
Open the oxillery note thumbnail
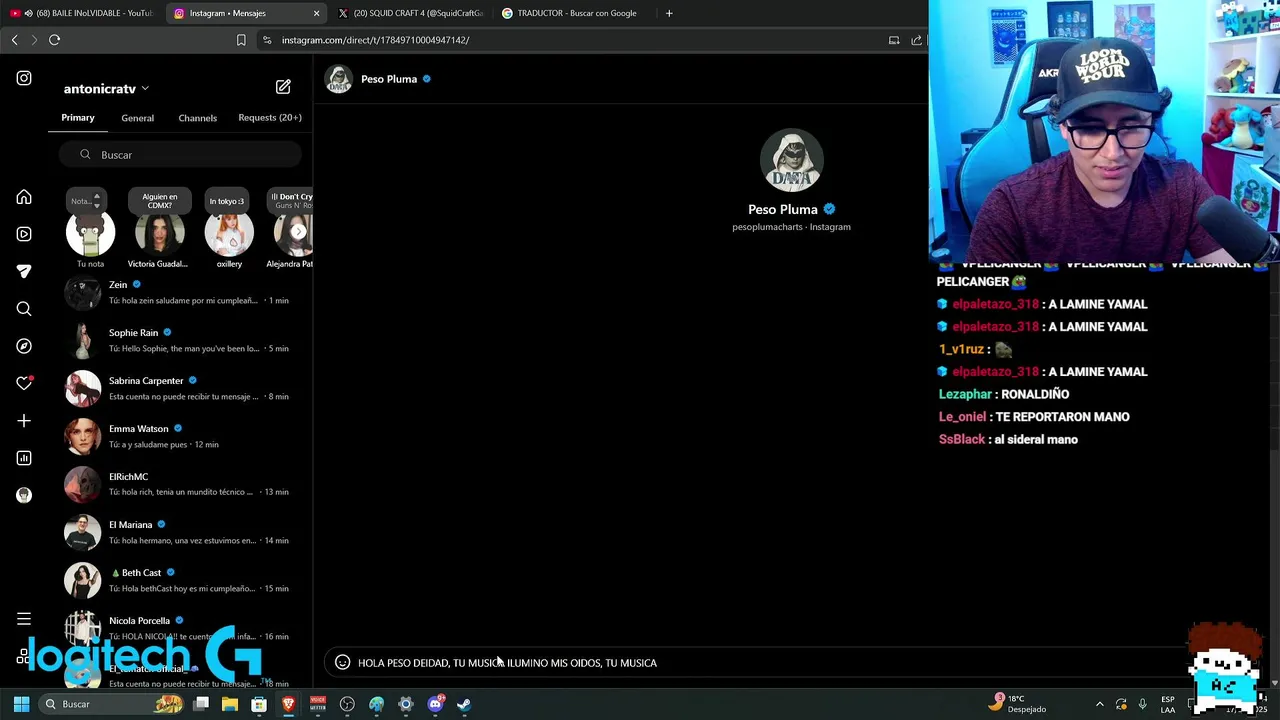click(229, 229)
